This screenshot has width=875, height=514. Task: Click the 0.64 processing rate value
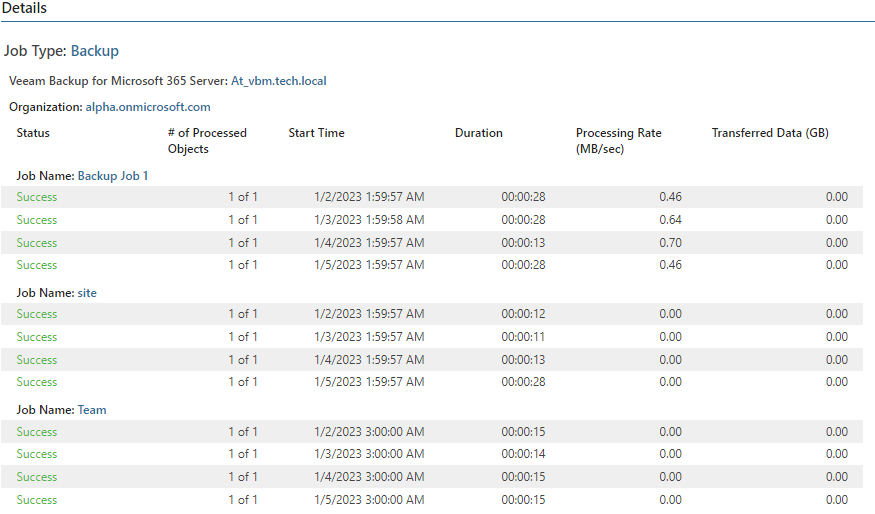point(670,220)
